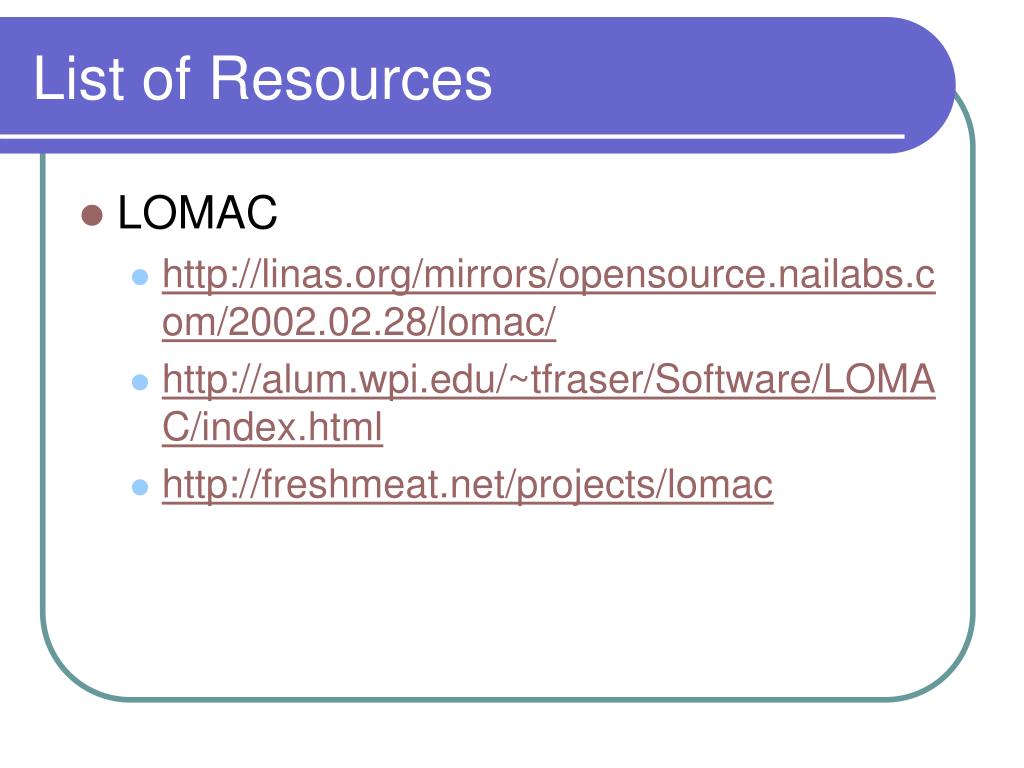The width and height of the screenshot is (1024, 768).
Task: Select the white line under the title
Action: click(452, 136)
